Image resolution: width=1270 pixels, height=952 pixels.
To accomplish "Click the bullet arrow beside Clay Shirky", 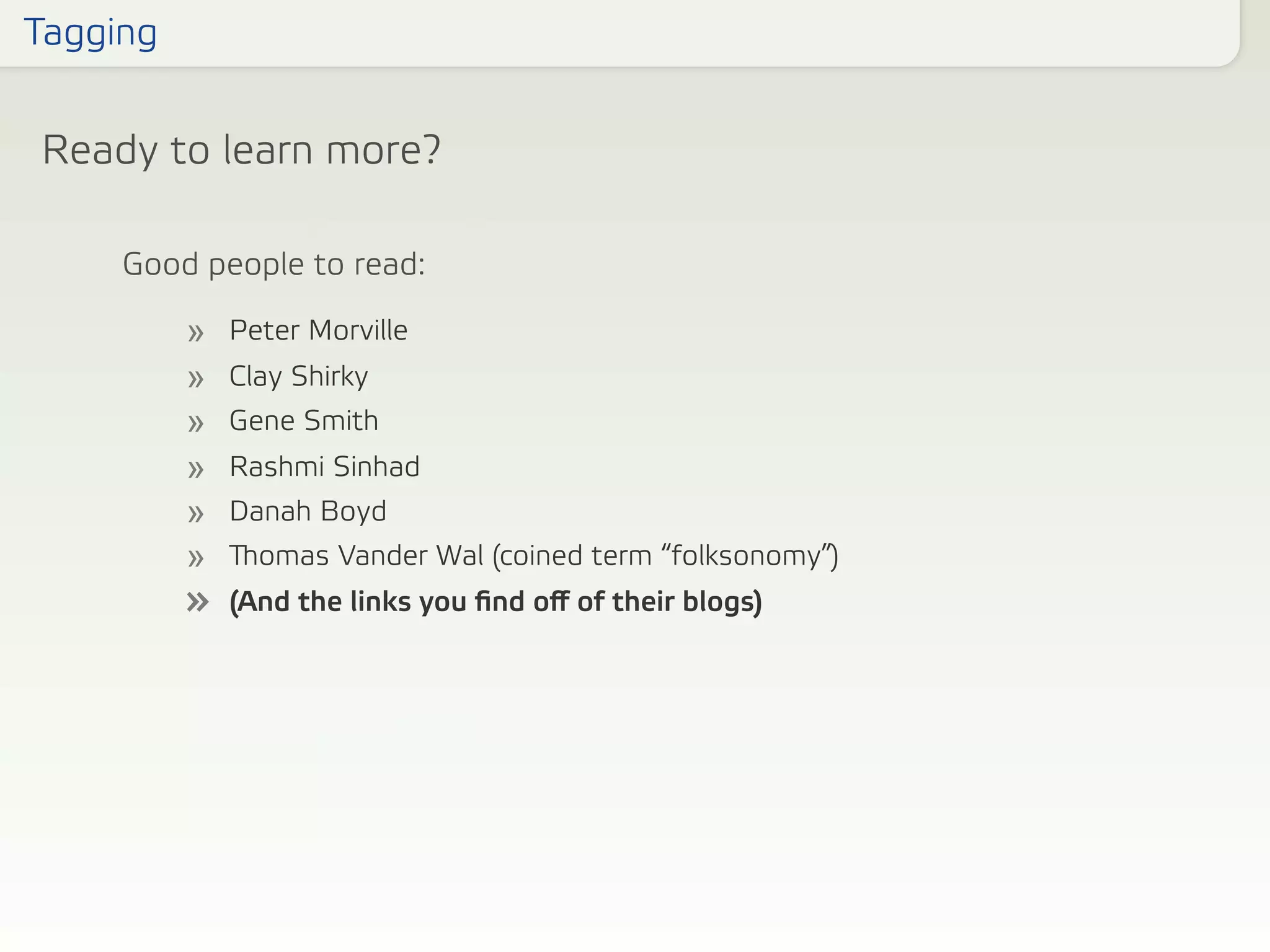I will 196,379.
